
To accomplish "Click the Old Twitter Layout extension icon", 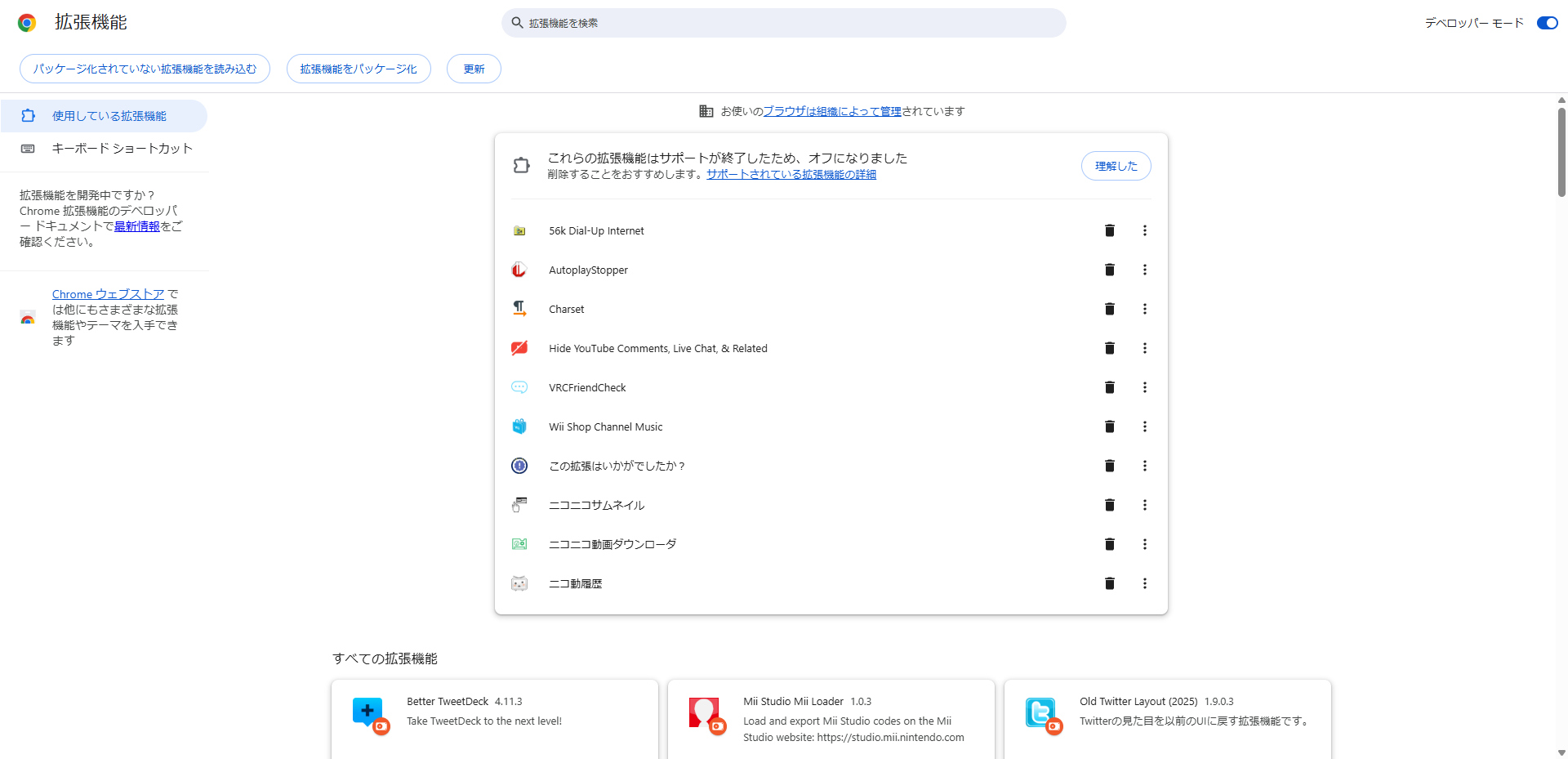I will pos(1041,713).
